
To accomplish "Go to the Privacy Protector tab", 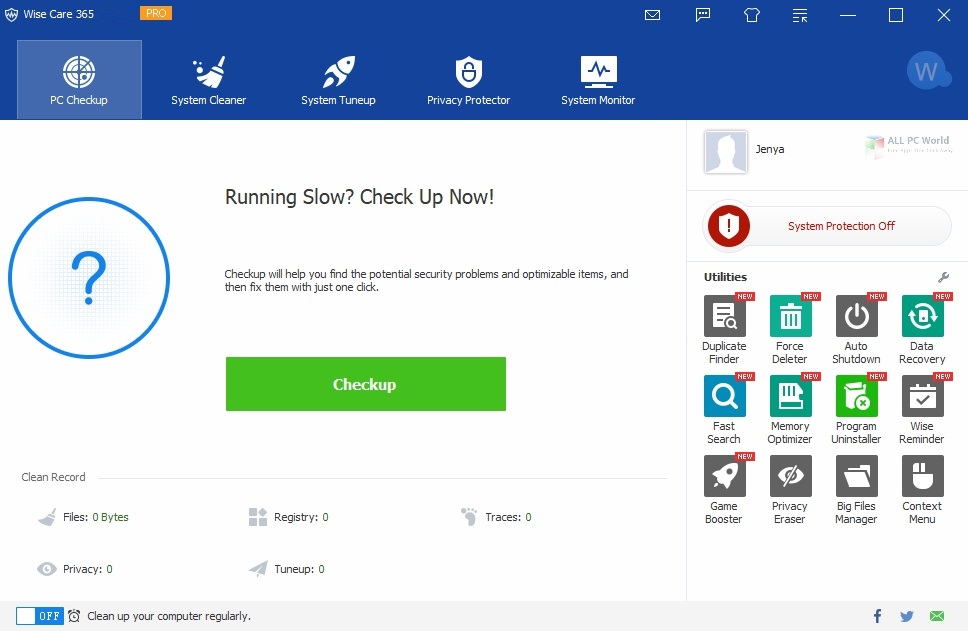I will point(469,80).
